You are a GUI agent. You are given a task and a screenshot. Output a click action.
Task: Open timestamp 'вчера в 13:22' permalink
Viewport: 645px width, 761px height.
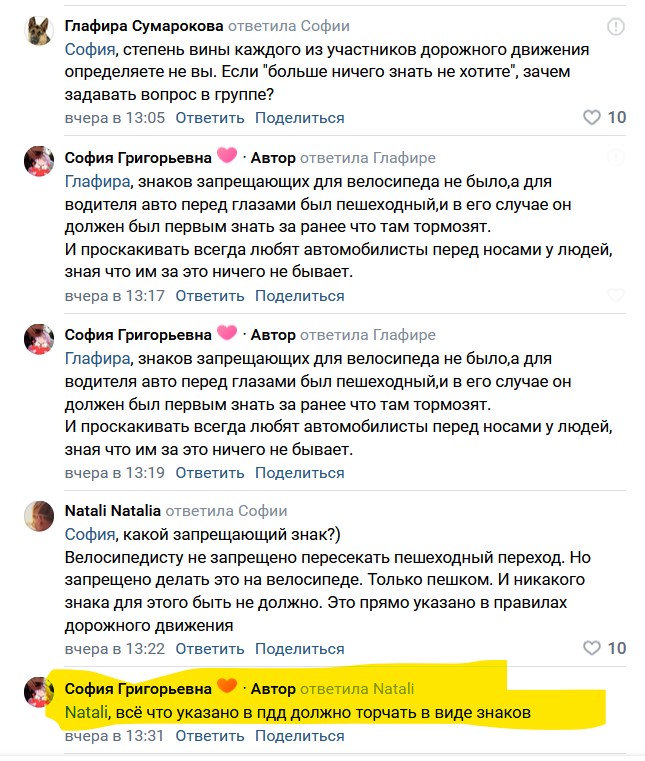click(114, 648)
